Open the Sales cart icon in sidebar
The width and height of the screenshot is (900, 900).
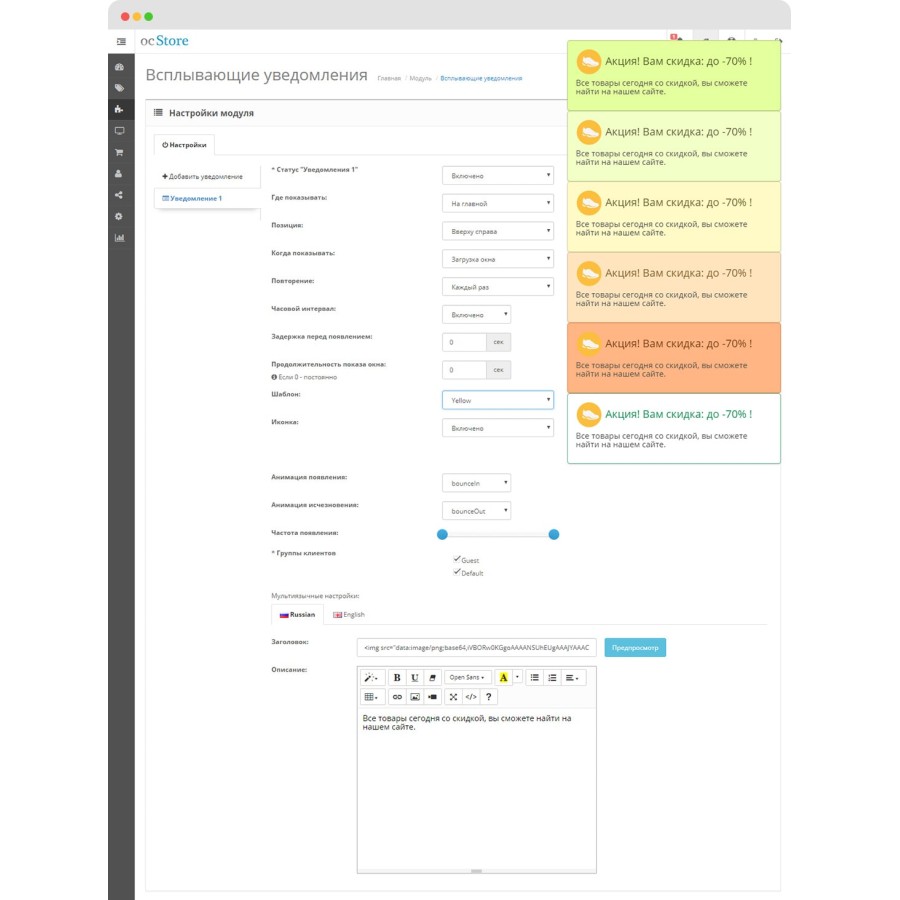(x=119, y=153)
